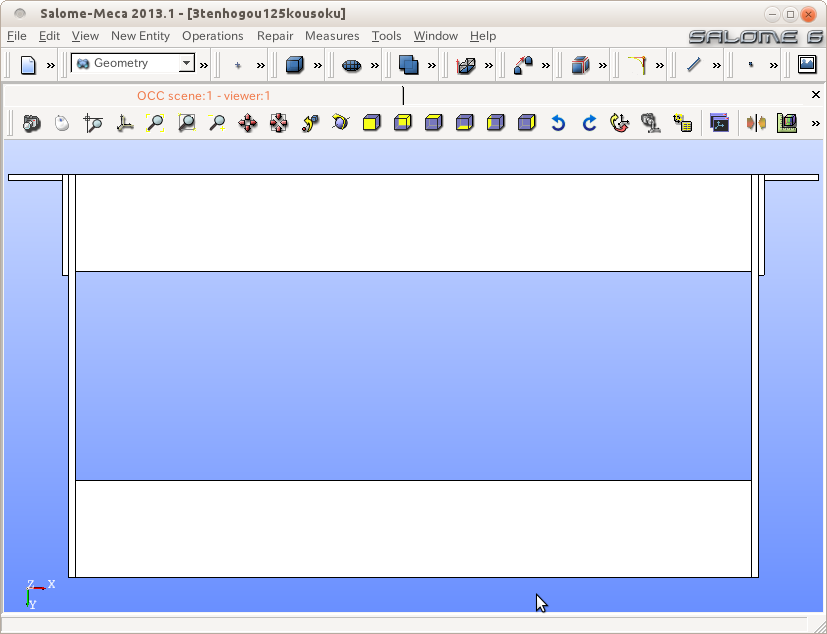
Task: Click the rotate counterclockwise arrow
Action: click(558, 123)
